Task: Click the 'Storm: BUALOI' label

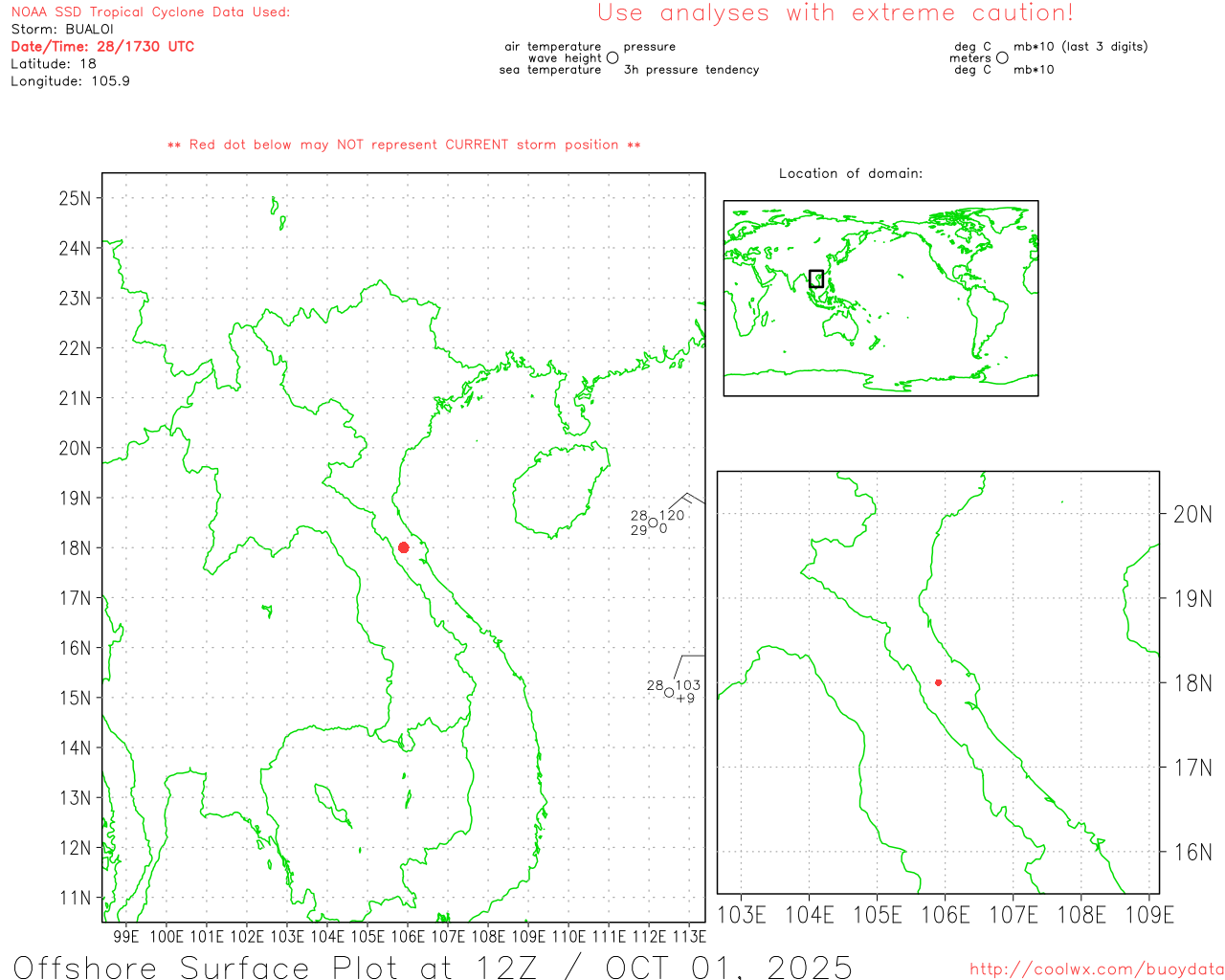Action: coord(62,30)
